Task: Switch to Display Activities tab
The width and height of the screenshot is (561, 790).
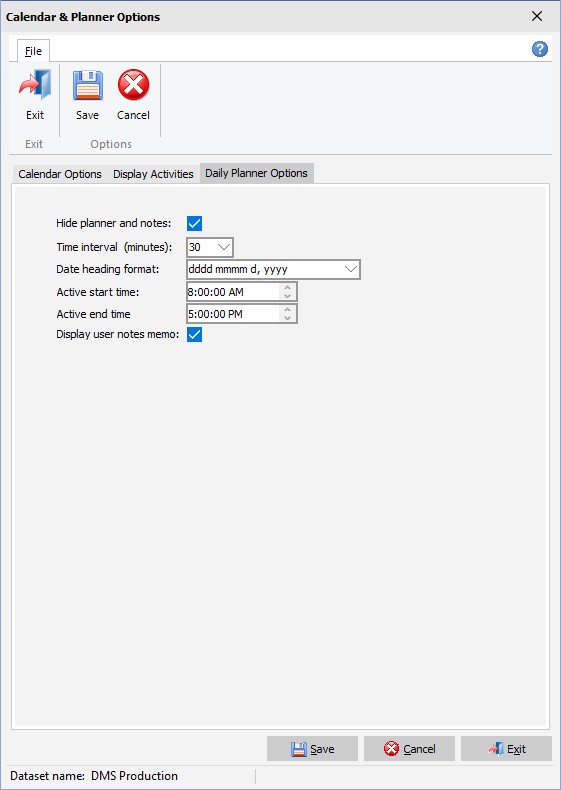Action: pyautogui.click(x=153, y=174)
